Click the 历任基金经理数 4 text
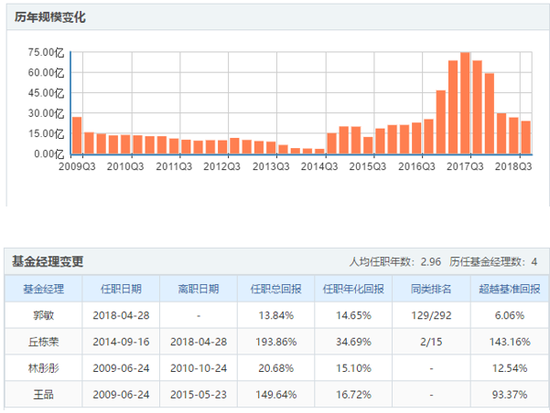Image resolution: width=550 pixels, height=413 pixels. (x=493, y=262)
